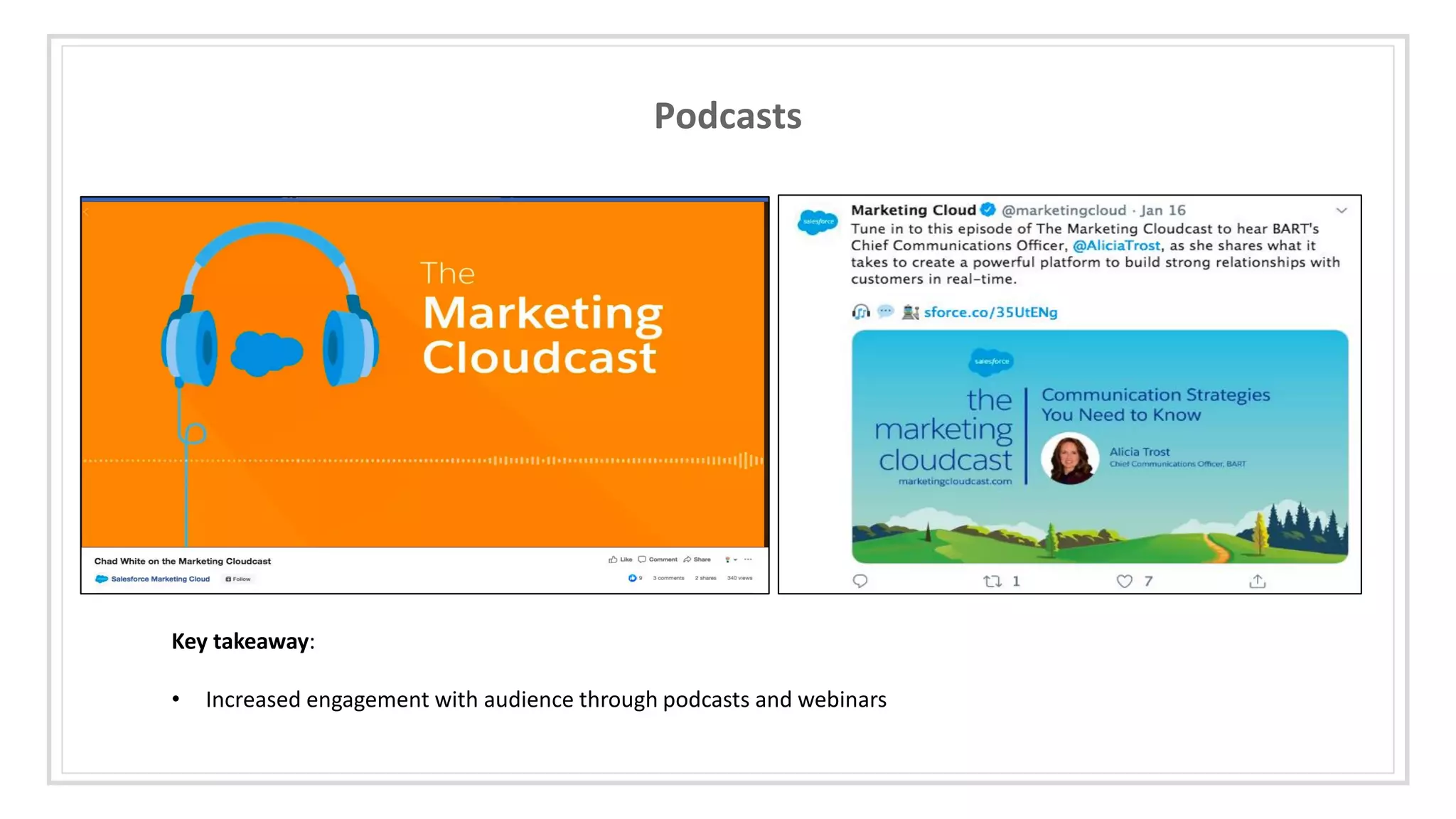Open the Communication Strategies tweet image card

pos(1100,446)
